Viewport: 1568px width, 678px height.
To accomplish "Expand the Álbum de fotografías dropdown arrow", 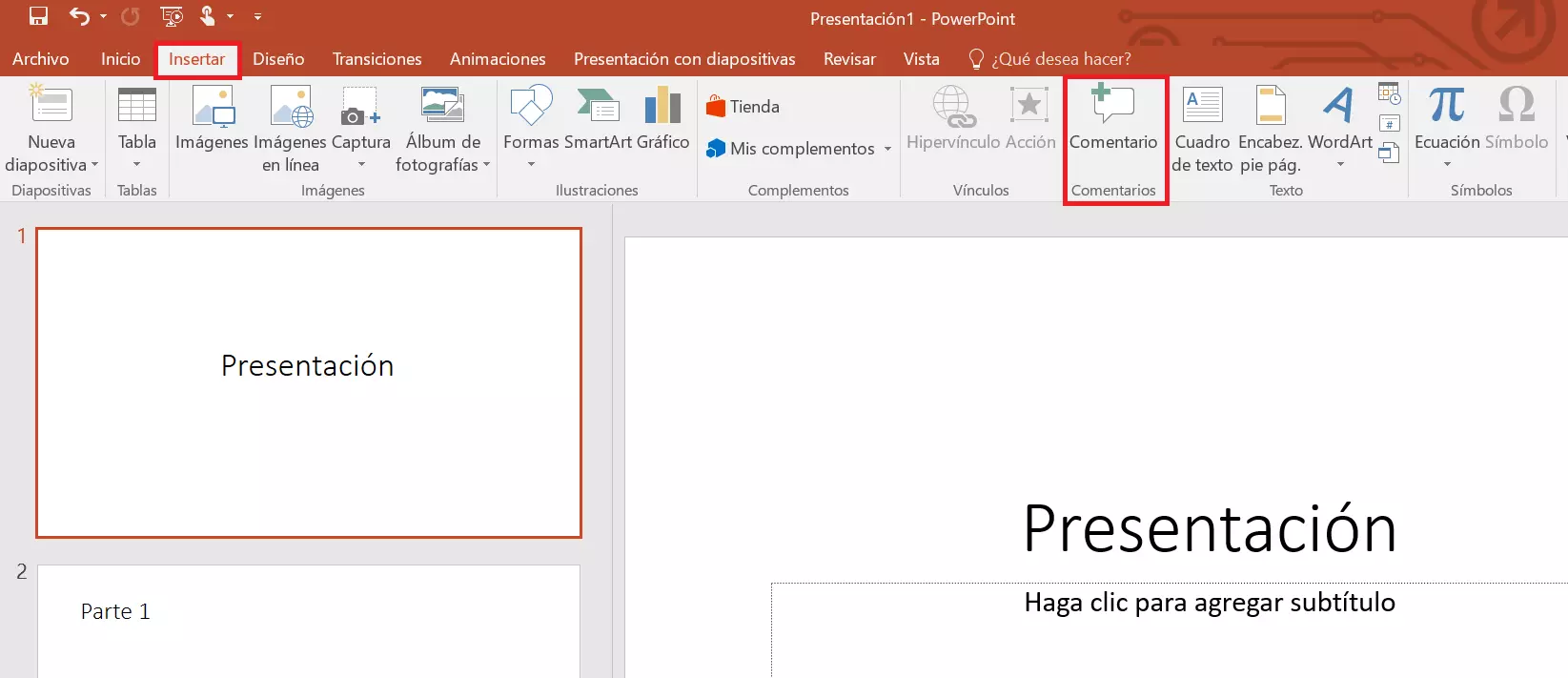I will (486, 165).
